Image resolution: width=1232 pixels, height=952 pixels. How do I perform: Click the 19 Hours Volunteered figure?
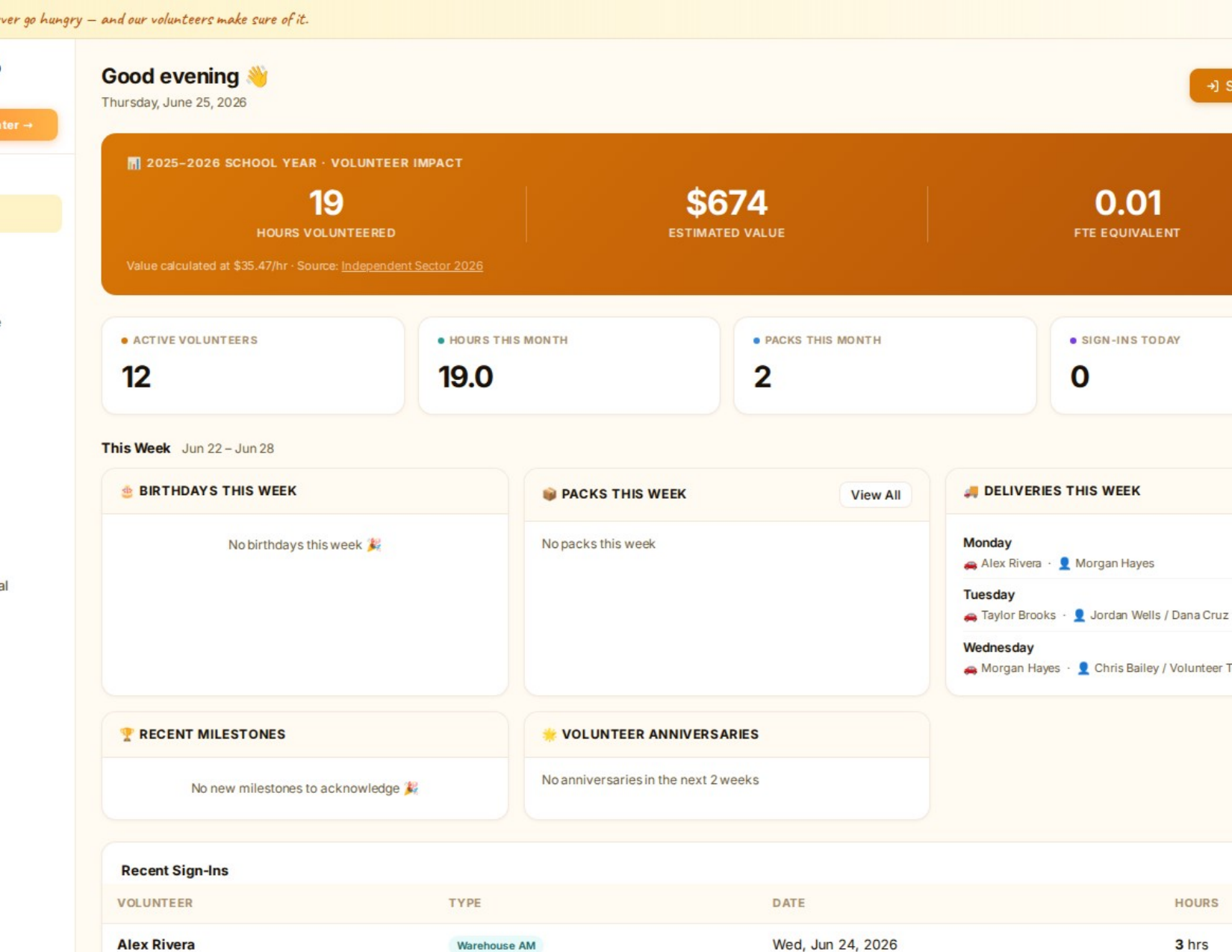click(x=326, y=203)
